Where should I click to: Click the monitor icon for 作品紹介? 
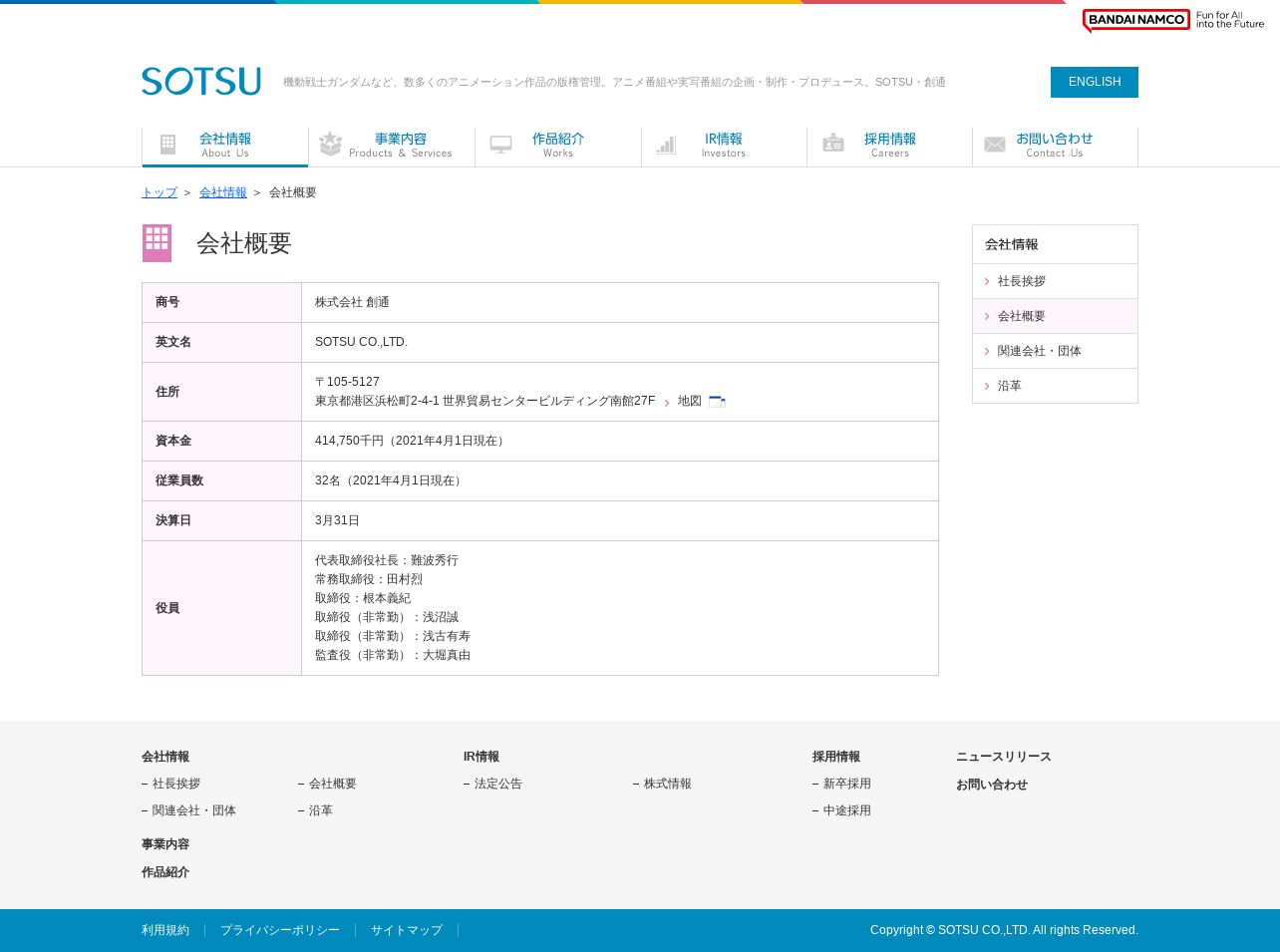[x=500, y=145]
